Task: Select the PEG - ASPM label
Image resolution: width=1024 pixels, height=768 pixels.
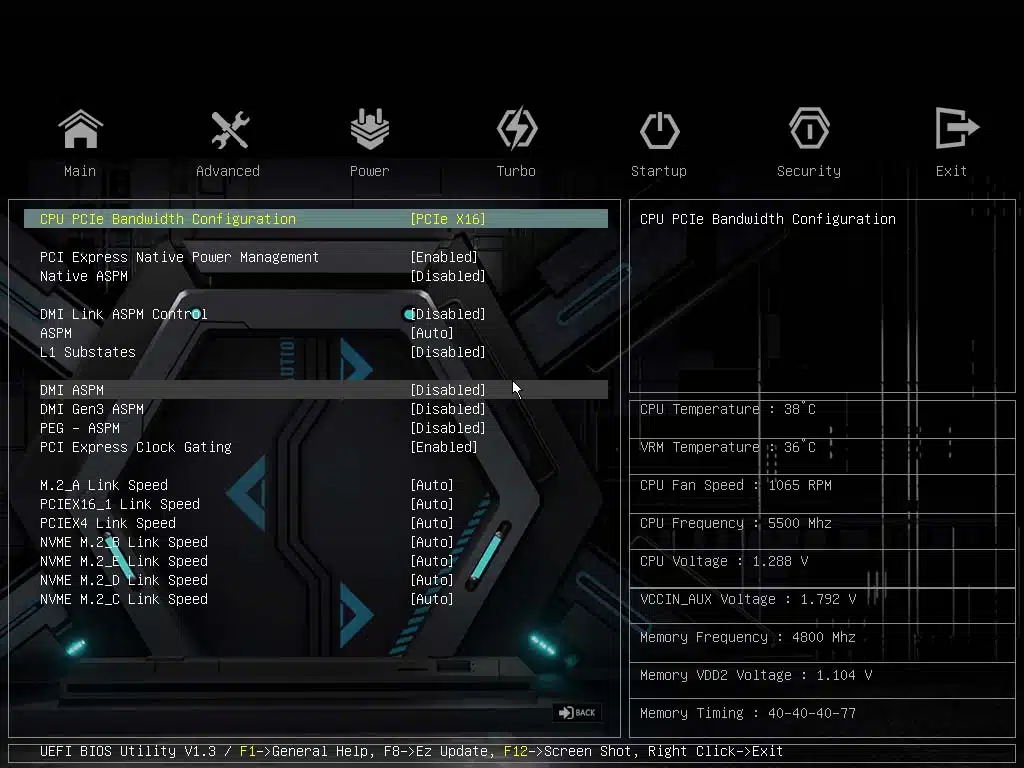Action: [x=80, y=428]
